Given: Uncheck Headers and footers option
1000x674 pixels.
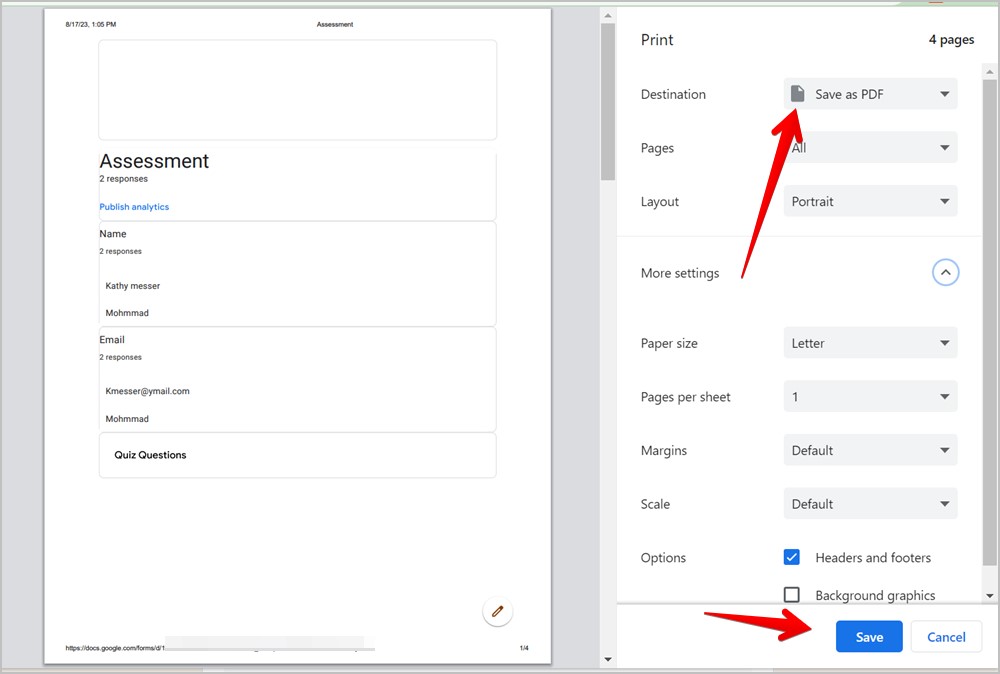Looking at the screenshot, I should 791,557.
